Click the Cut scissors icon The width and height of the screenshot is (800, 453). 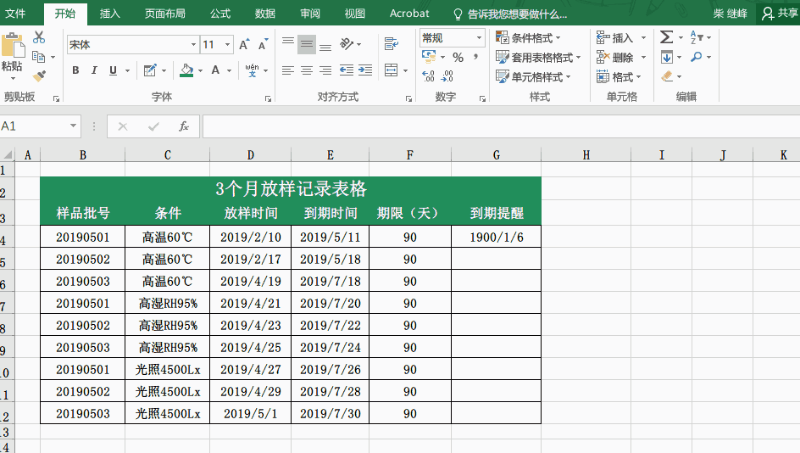39,37
